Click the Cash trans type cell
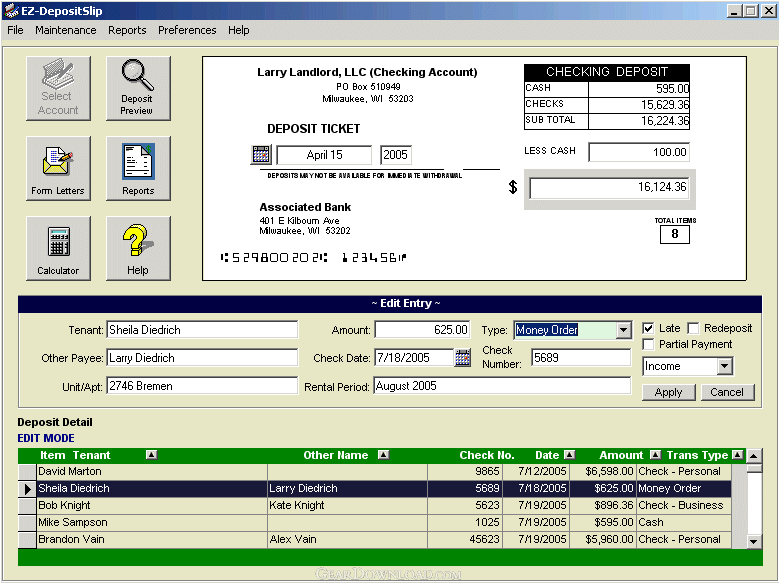The image size is (779, 583). 684,522
